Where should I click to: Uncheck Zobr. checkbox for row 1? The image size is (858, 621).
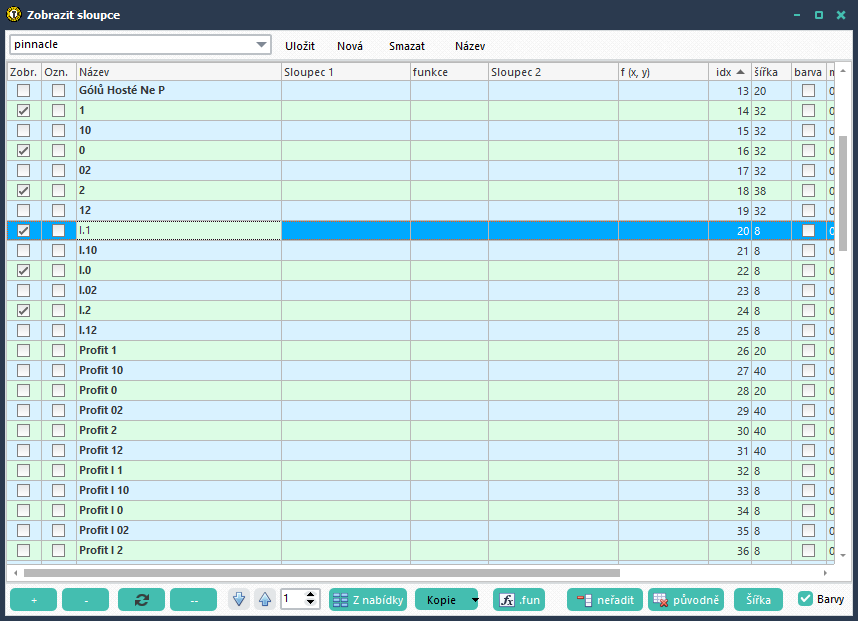pos(24,111)
